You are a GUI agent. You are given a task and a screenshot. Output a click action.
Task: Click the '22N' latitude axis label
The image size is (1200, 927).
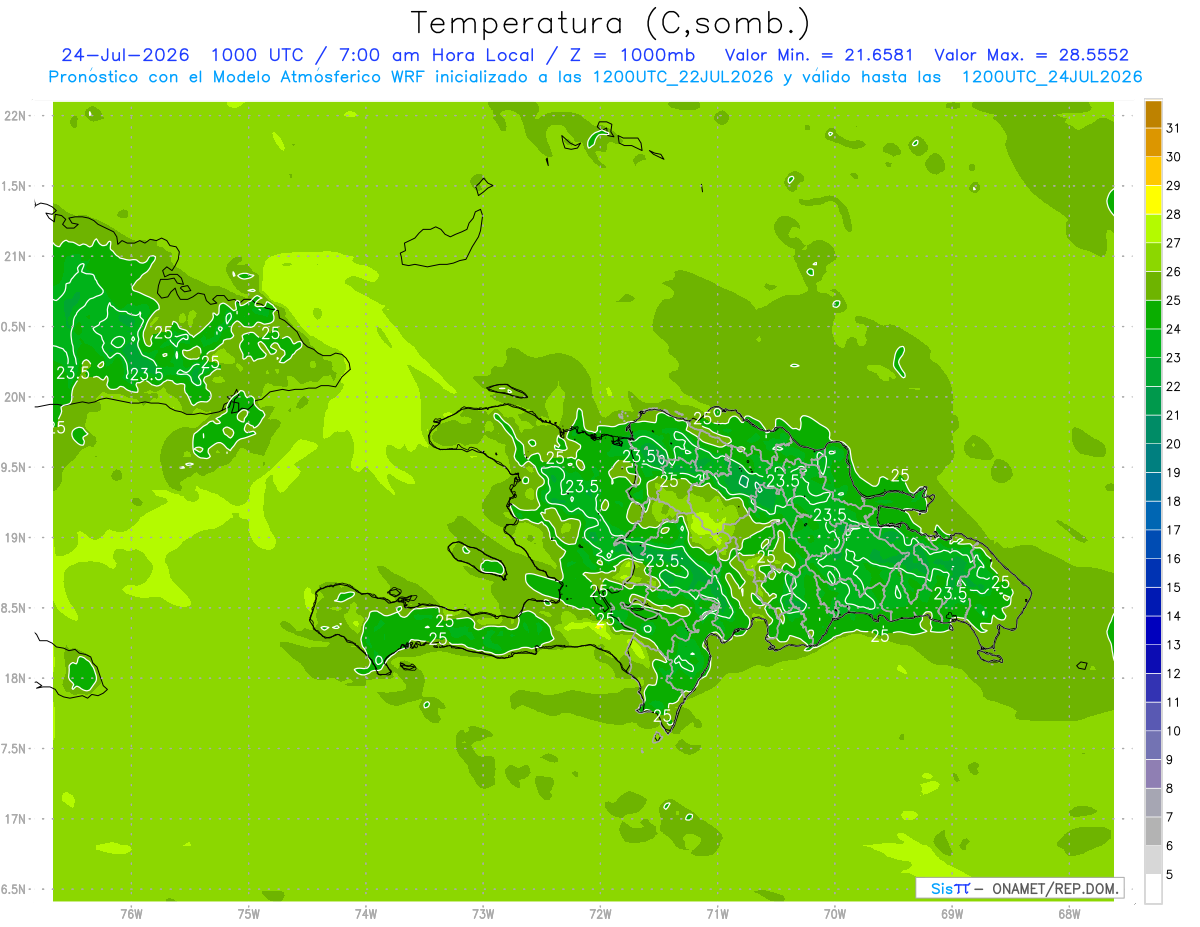pos(17,115)
